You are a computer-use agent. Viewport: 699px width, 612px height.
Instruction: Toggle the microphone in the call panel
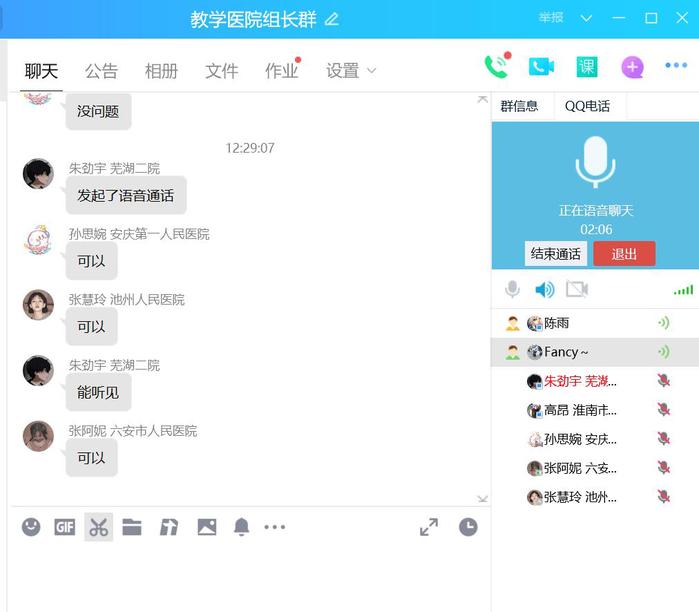point(513,289)
